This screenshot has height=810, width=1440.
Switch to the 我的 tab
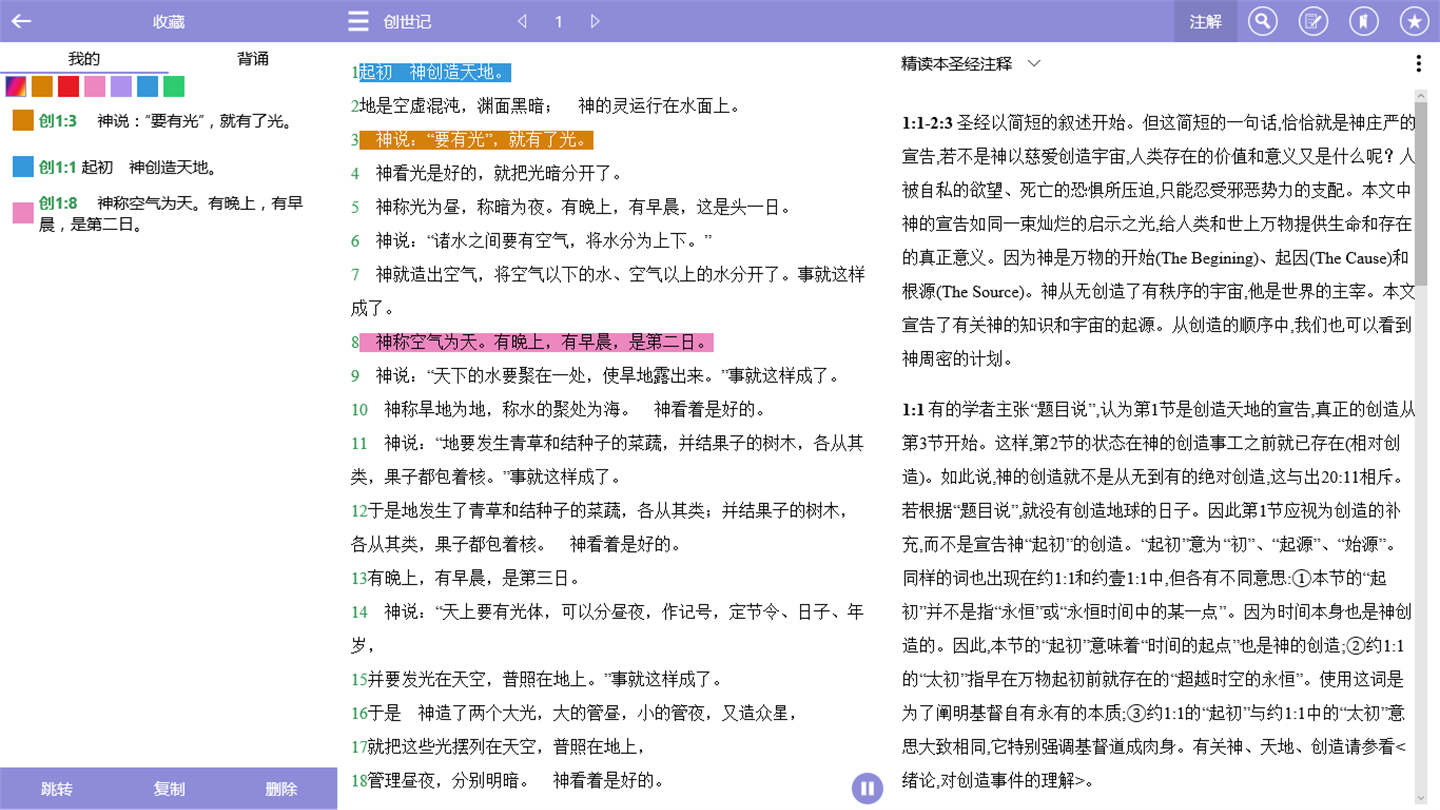point(84,59)
